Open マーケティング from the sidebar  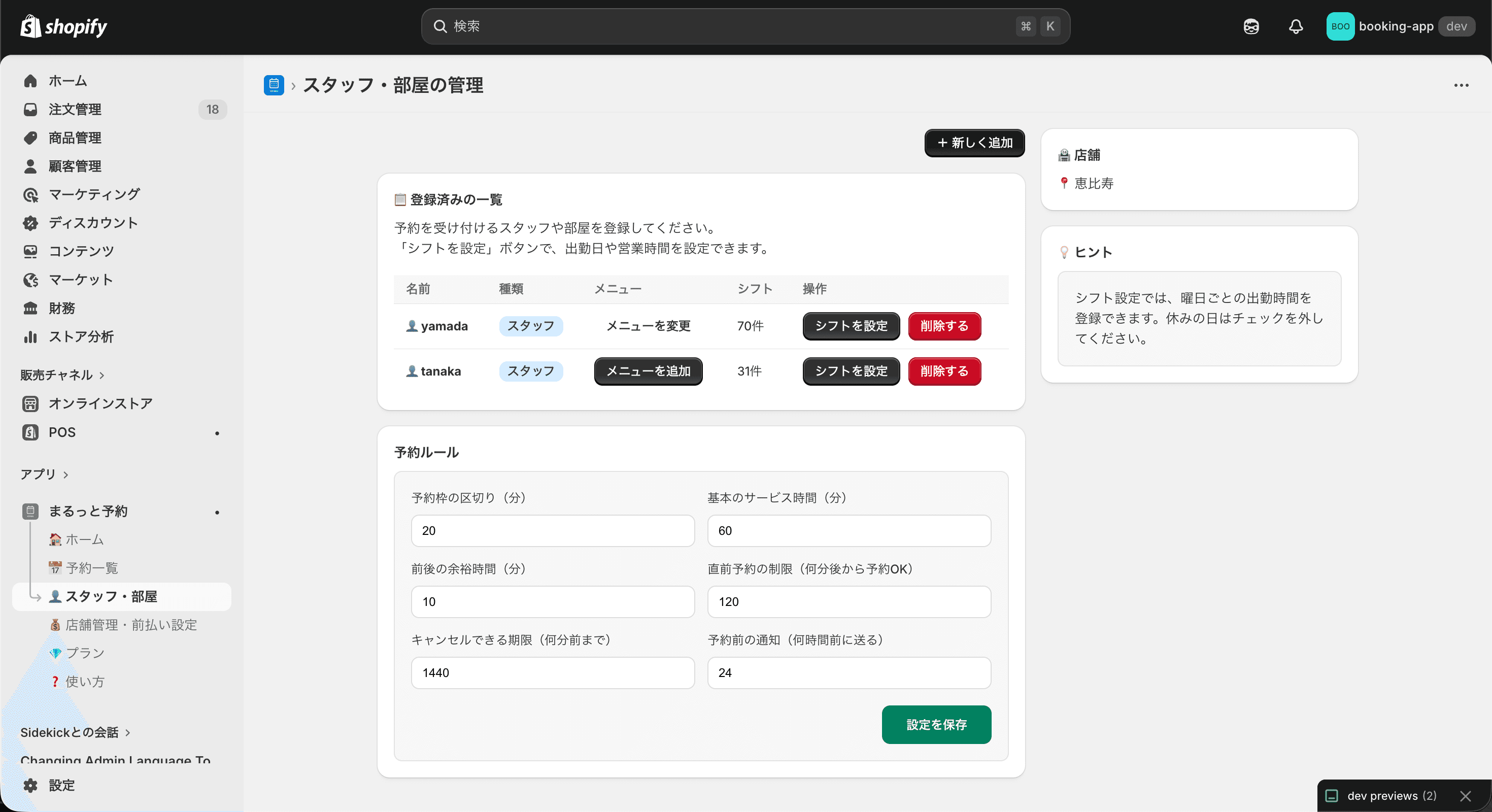tap(94, 194)
